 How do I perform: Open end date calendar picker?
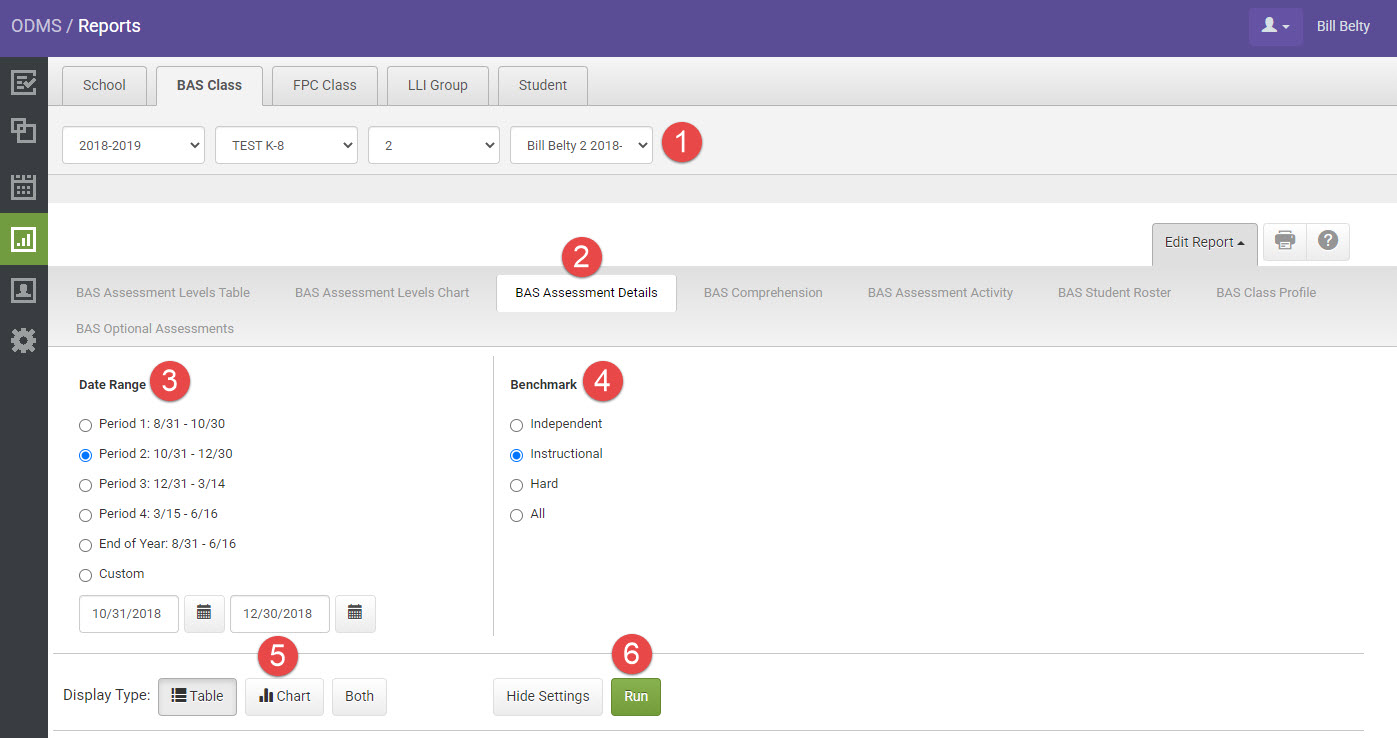355,613
